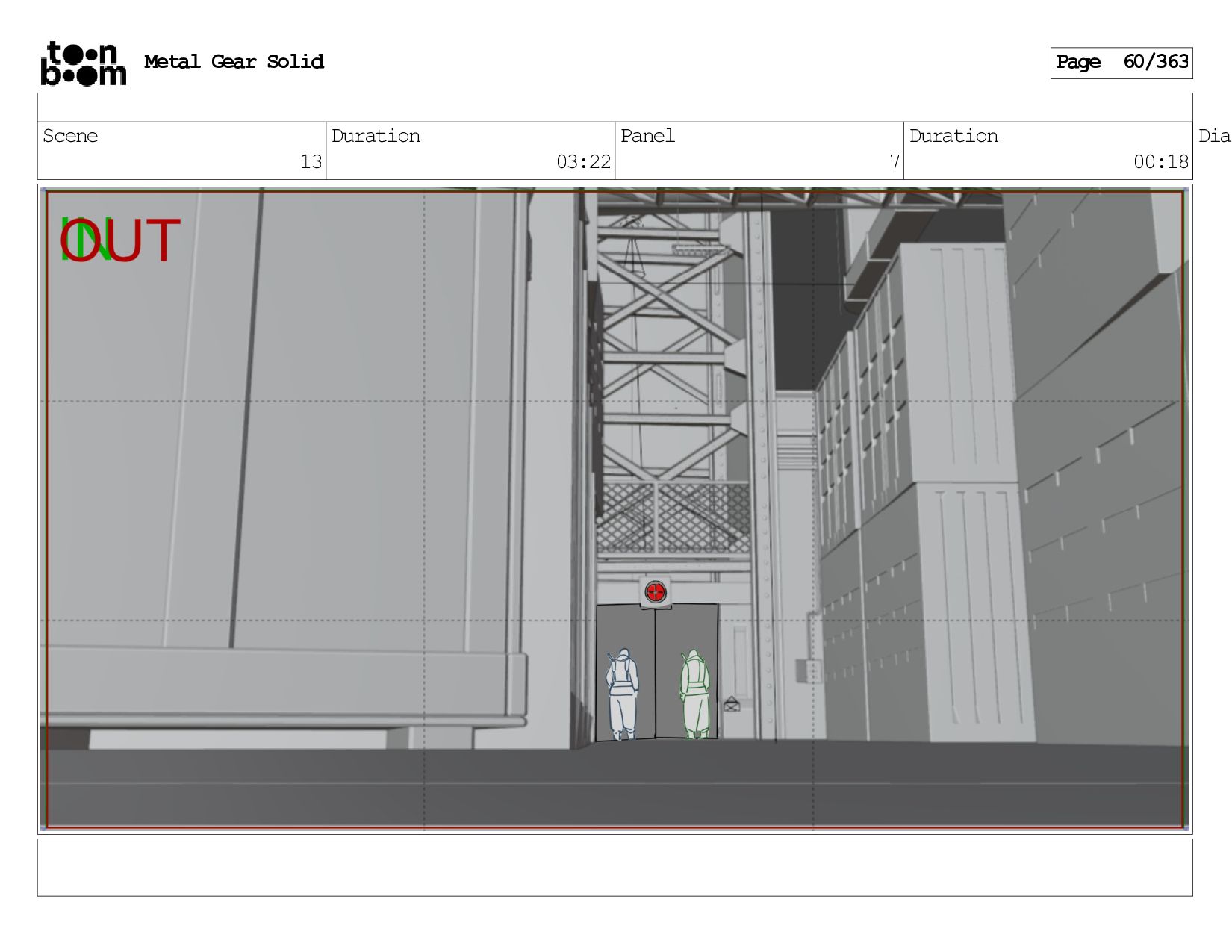Image resolution: width=1232 pixels, height=952 pixels.
Task: Click the 'Scene' column label
Action: tap(70, 136)
